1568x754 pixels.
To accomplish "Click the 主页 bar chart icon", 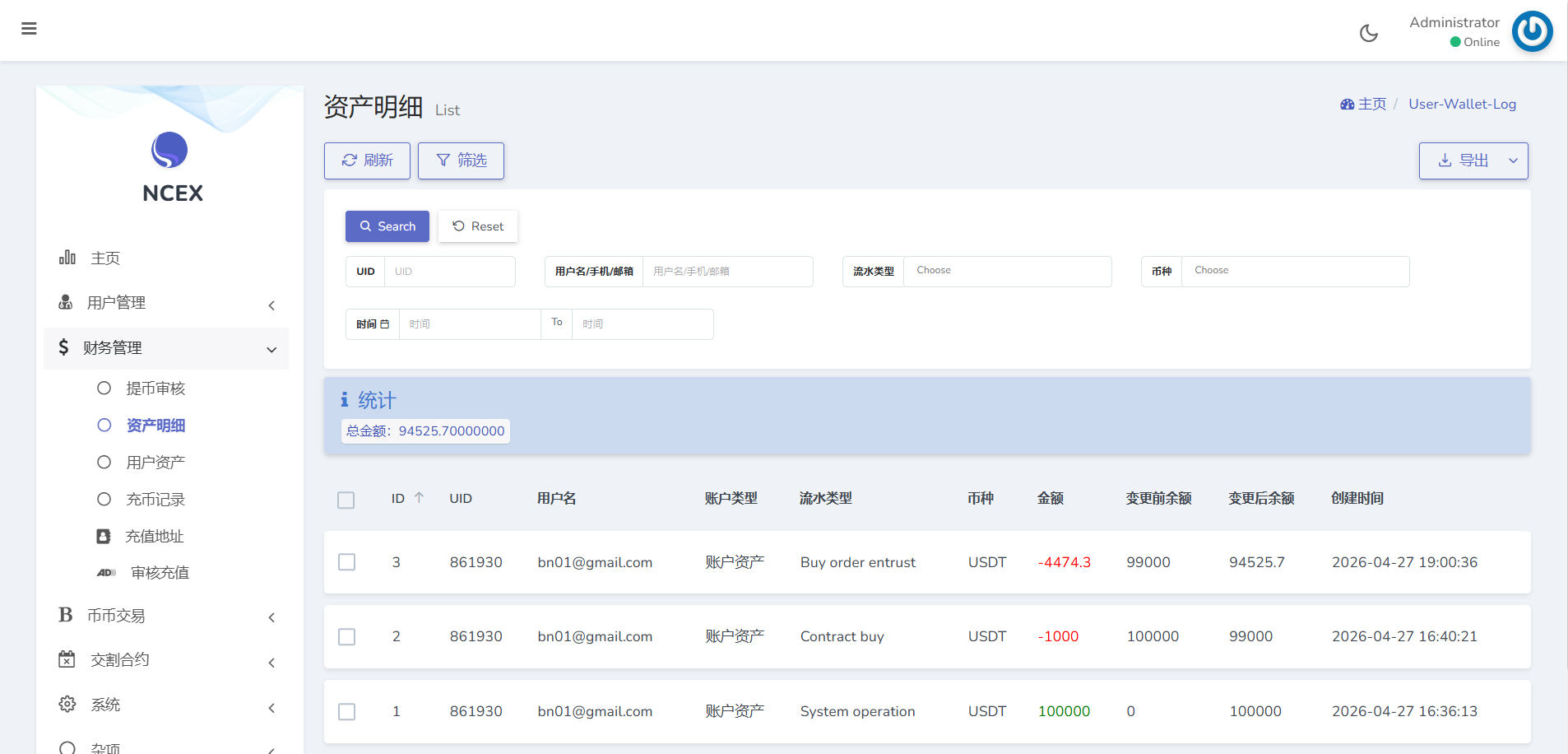I will 67,258.
